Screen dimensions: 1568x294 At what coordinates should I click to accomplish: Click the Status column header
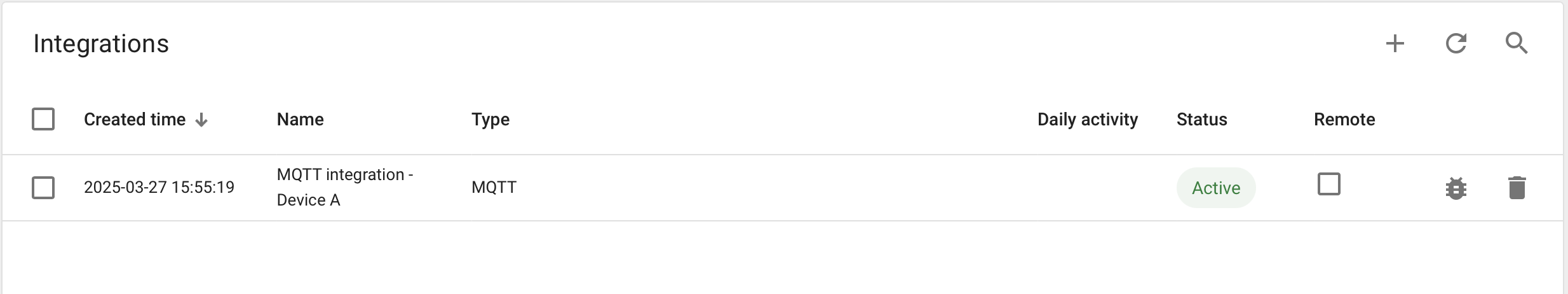pos(1202,120)
